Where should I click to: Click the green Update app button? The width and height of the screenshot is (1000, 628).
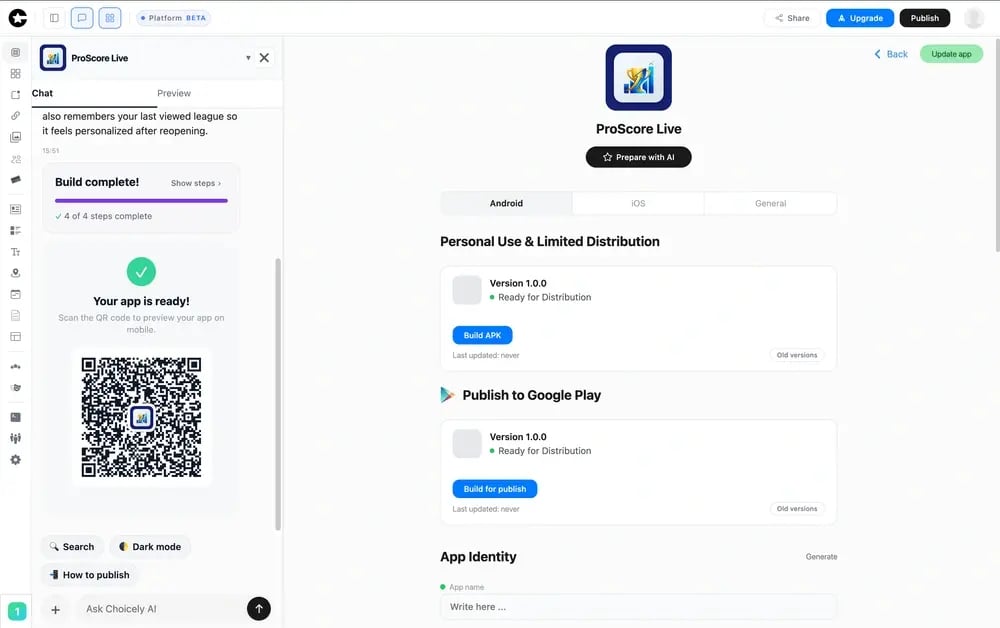coord(951,54)
